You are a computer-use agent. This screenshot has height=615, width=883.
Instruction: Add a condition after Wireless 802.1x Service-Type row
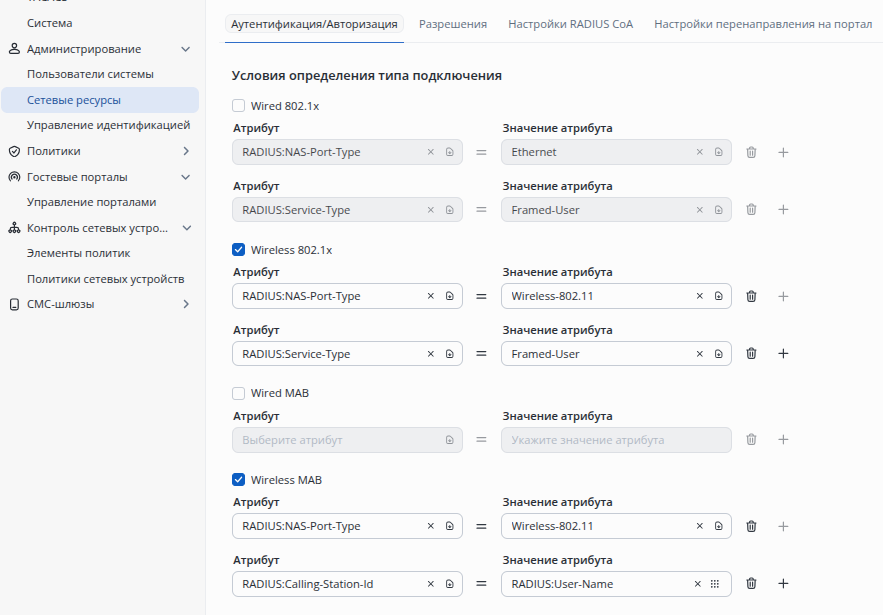pos(783,354)
